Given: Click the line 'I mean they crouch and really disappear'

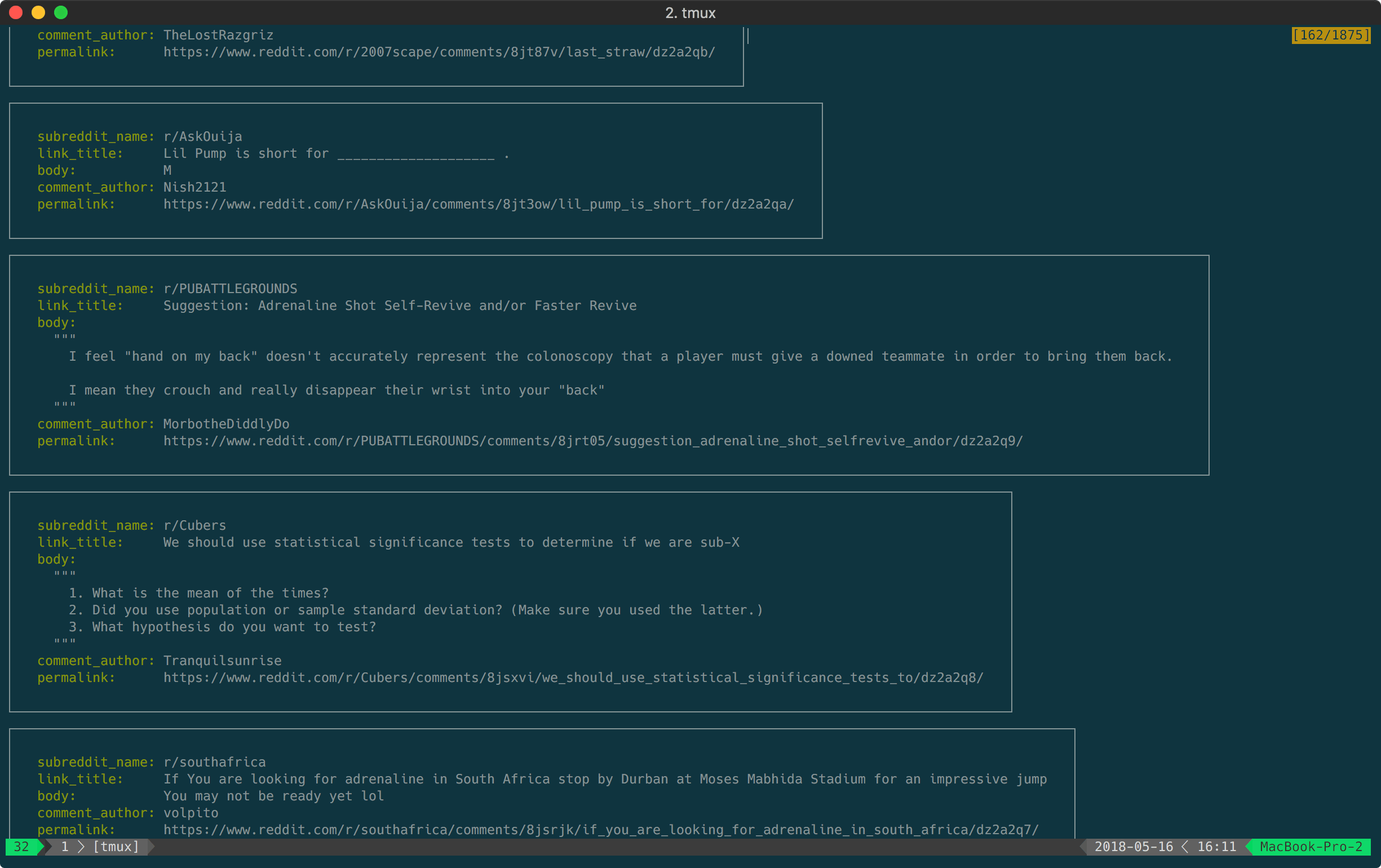Looking at the screenshot, I should (337, 391).
